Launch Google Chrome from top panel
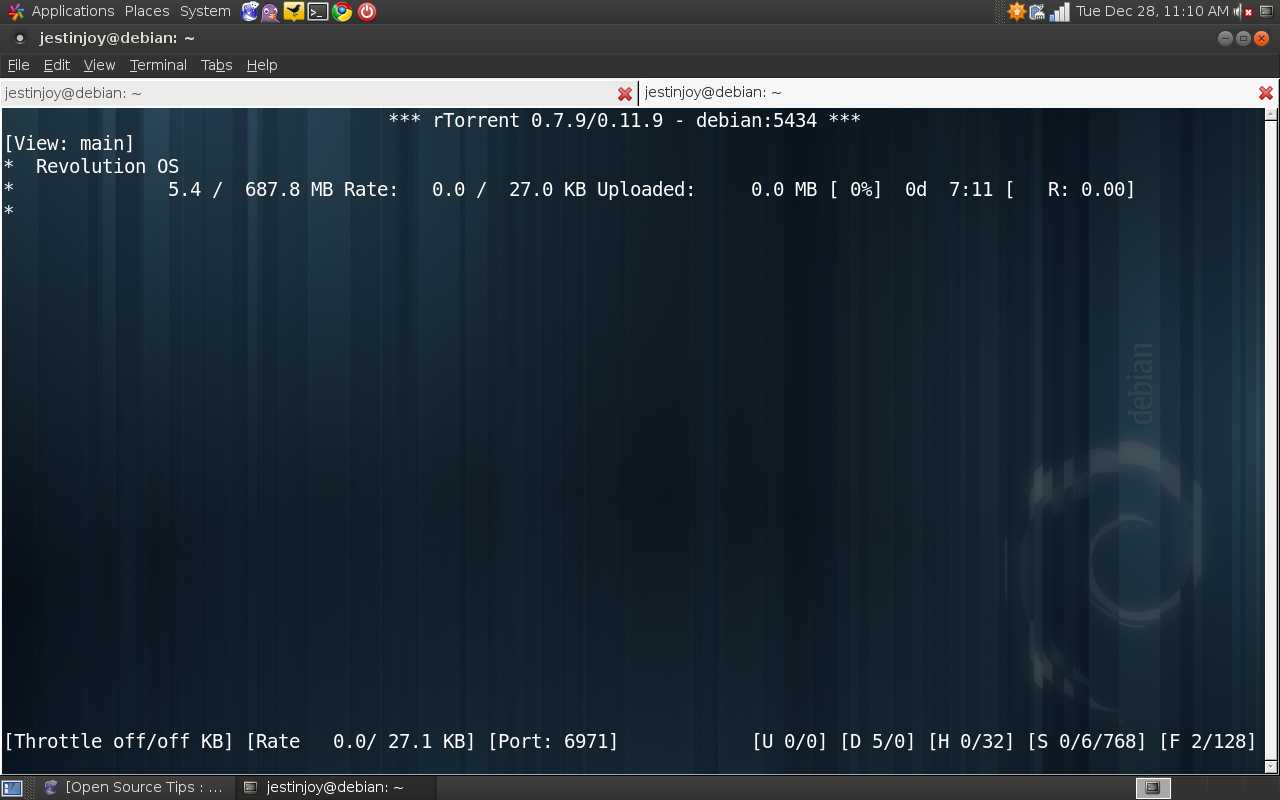This screenshot has width=1280, height=800. click(342, 12)
